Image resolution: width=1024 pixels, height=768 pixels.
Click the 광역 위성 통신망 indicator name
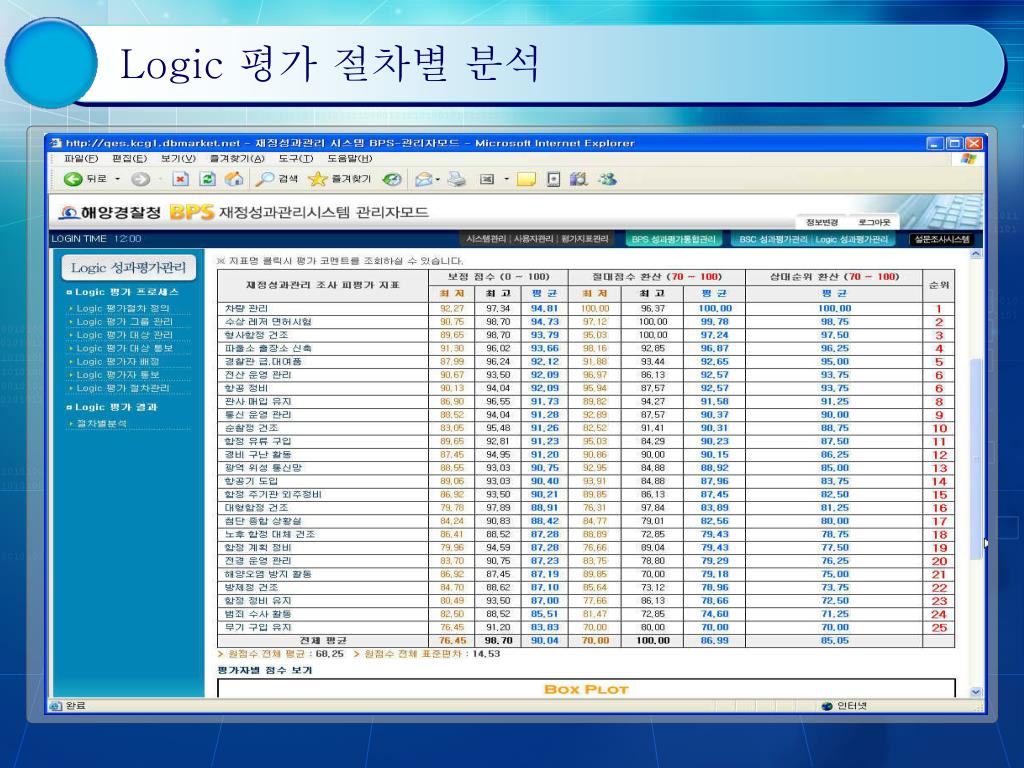click(263, 468)
